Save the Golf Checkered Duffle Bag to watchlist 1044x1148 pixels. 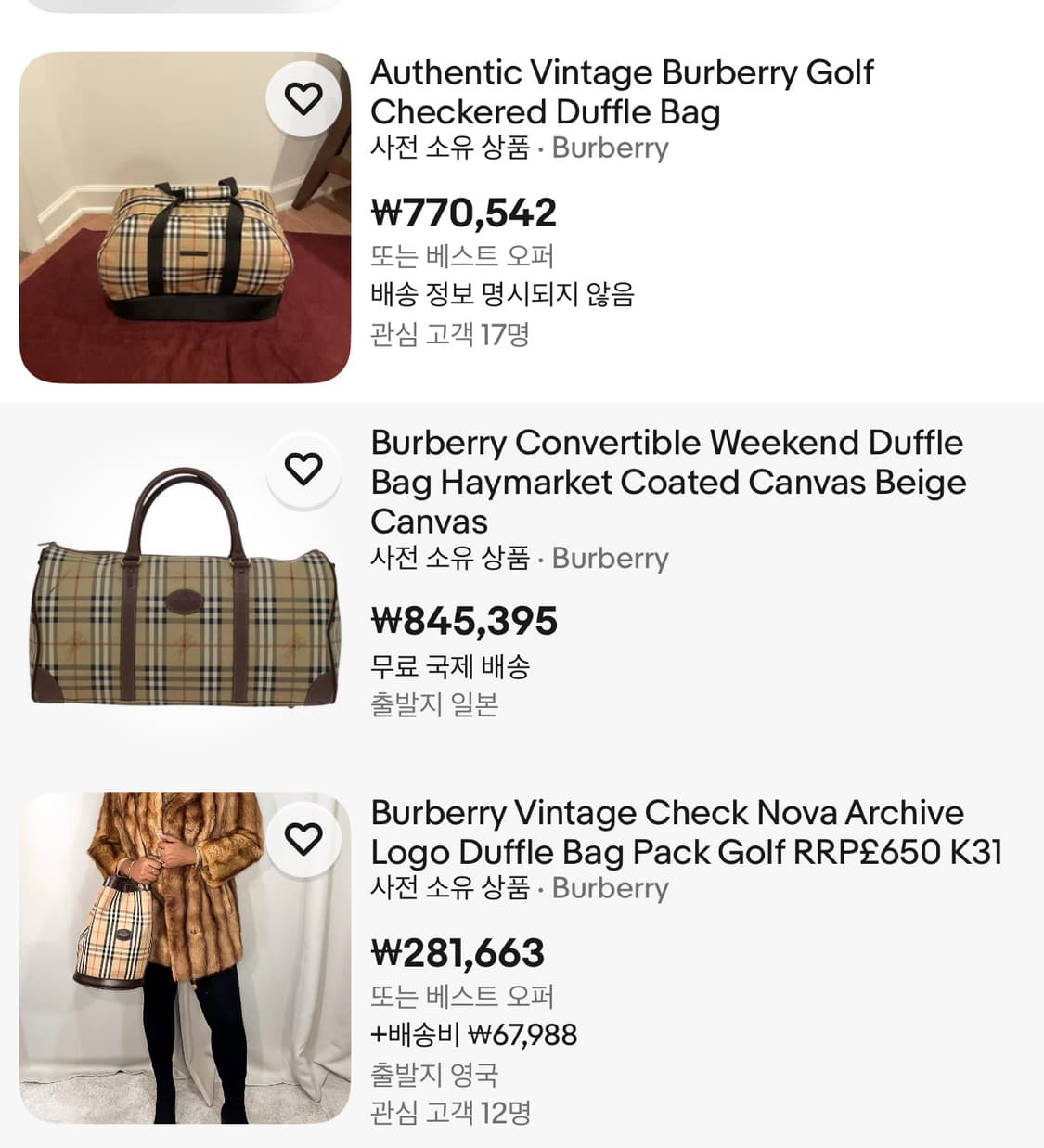pos(303,98)
